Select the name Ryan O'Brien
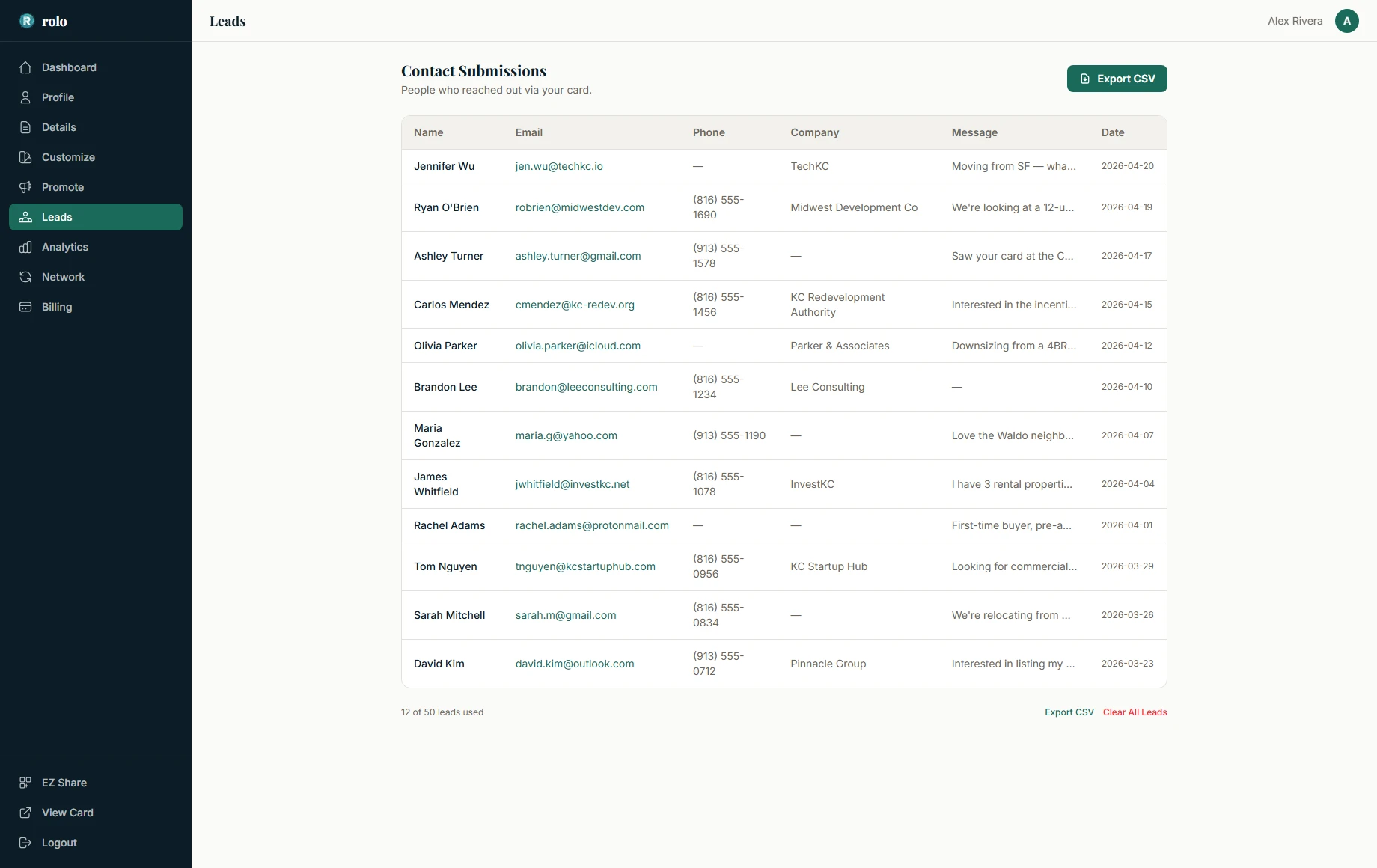 (x=446, y=207)
